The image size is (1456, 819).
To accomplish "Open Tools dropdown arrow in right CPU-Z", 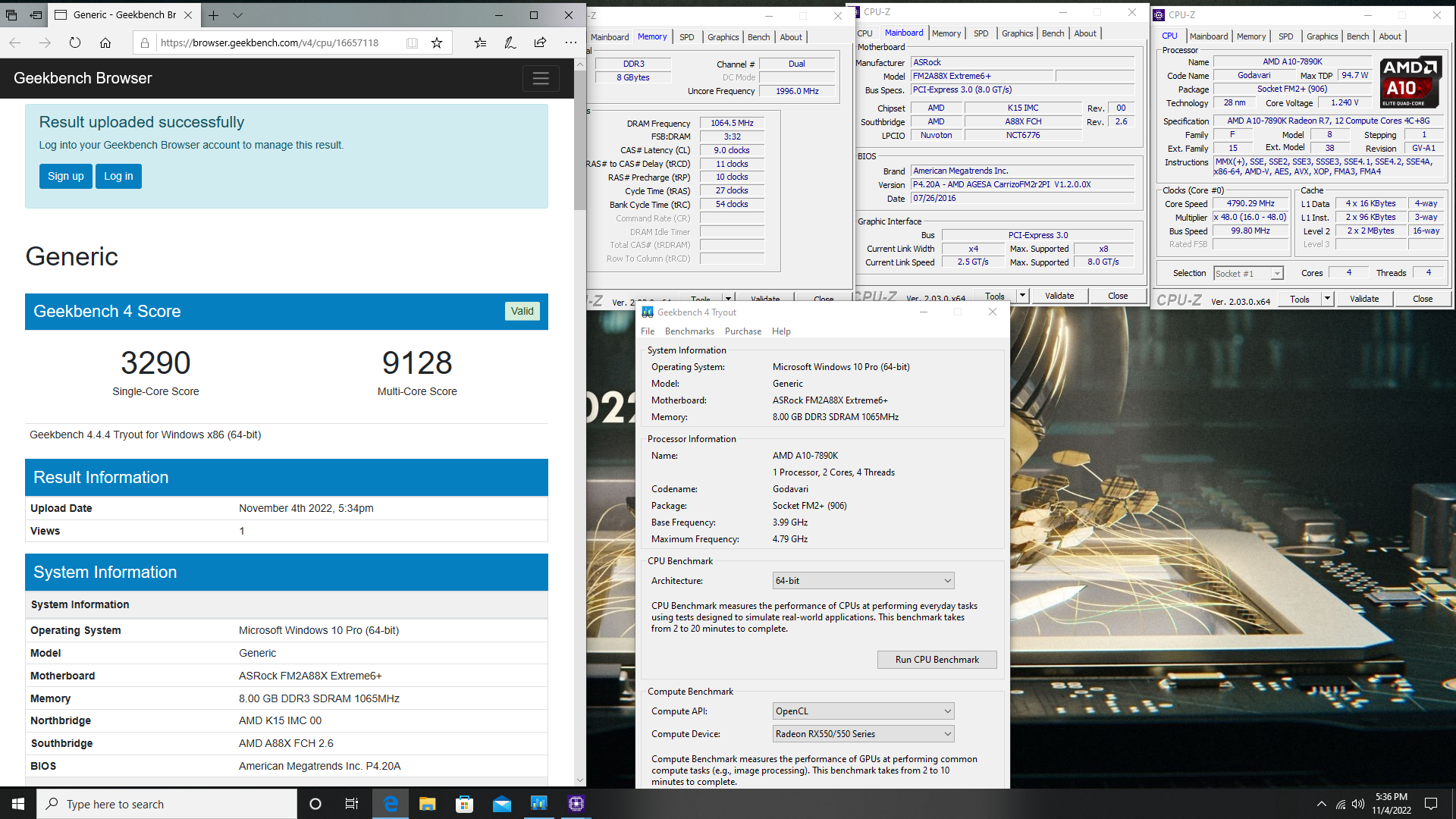I will point(1327,300).
